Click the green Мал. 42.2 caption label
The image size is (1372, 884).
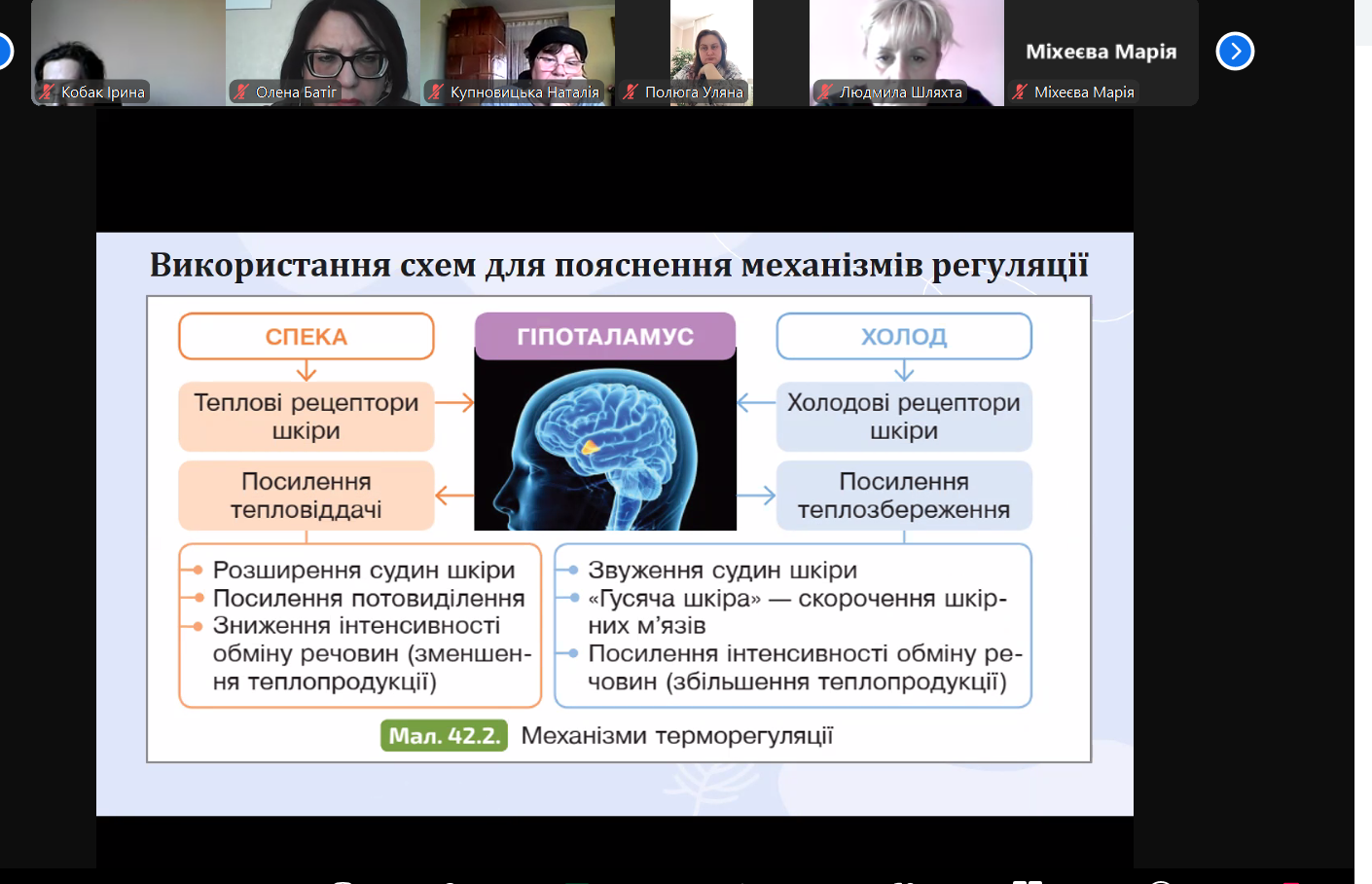[444, 736]
